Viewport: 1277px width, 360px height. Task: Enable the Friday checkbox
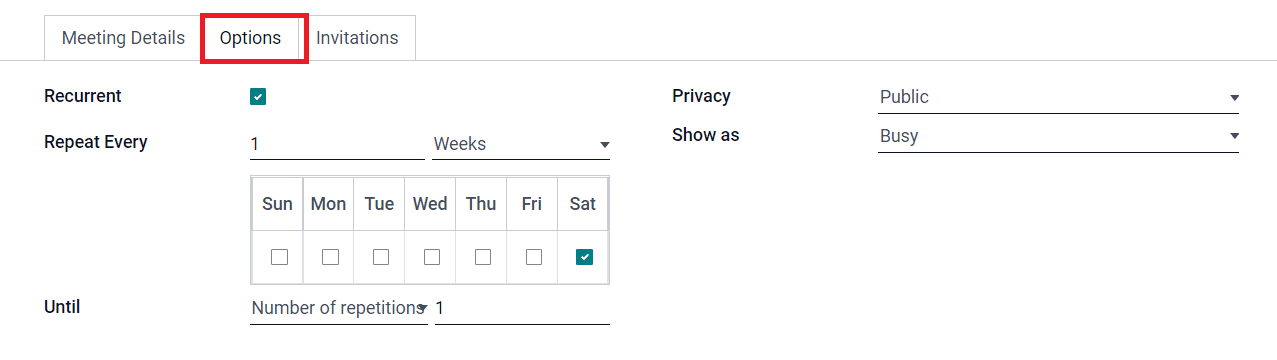coord(534,257)
